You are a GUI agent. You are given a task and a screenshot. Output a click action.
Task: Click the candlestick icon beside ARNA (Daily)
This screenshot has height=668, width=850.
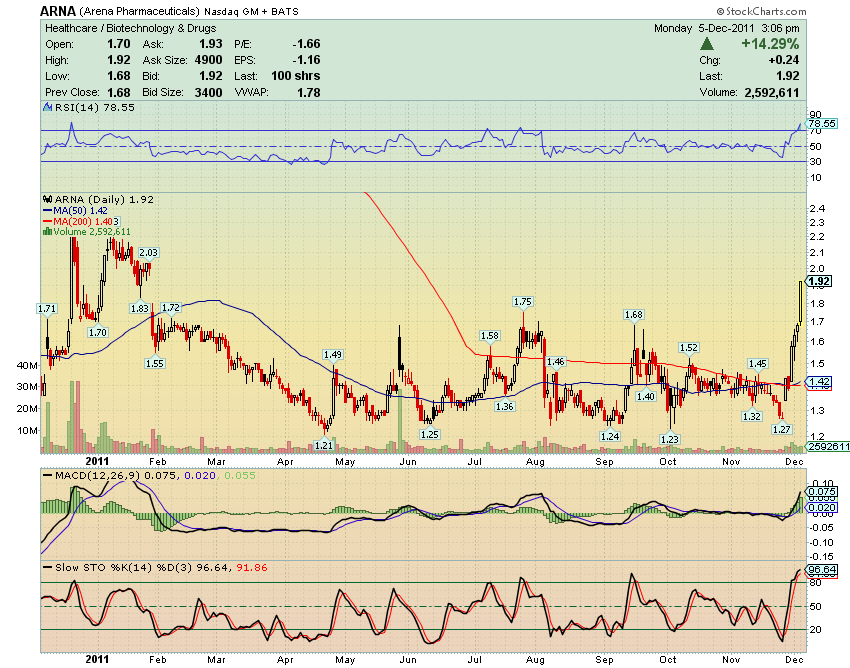click(x=48, y=200)
